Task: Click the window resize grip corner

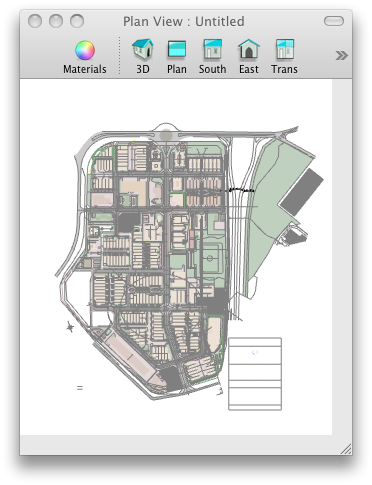Action: (347, 449)
